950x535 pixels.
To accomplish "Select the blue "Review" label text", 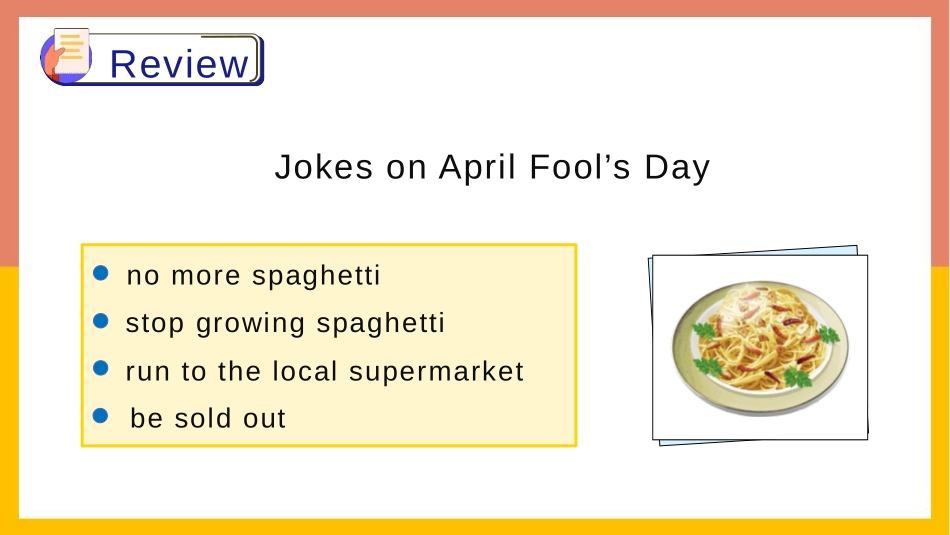I will point(179,64).
